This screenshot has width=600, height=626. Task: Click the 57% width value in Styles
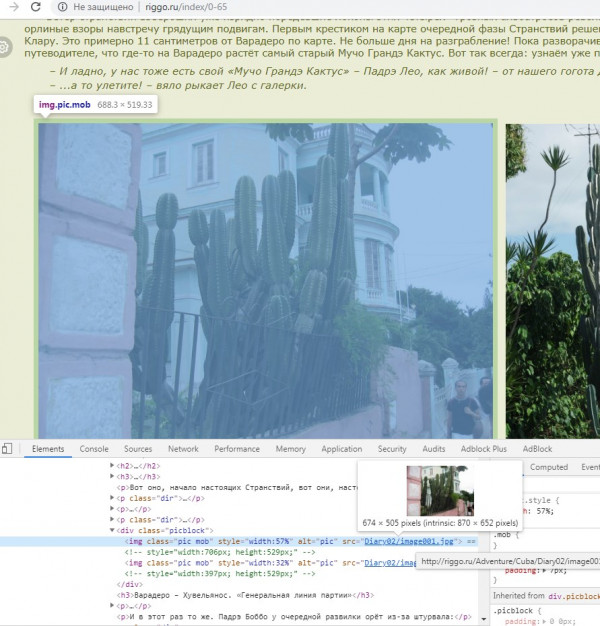tap(545, 511)
